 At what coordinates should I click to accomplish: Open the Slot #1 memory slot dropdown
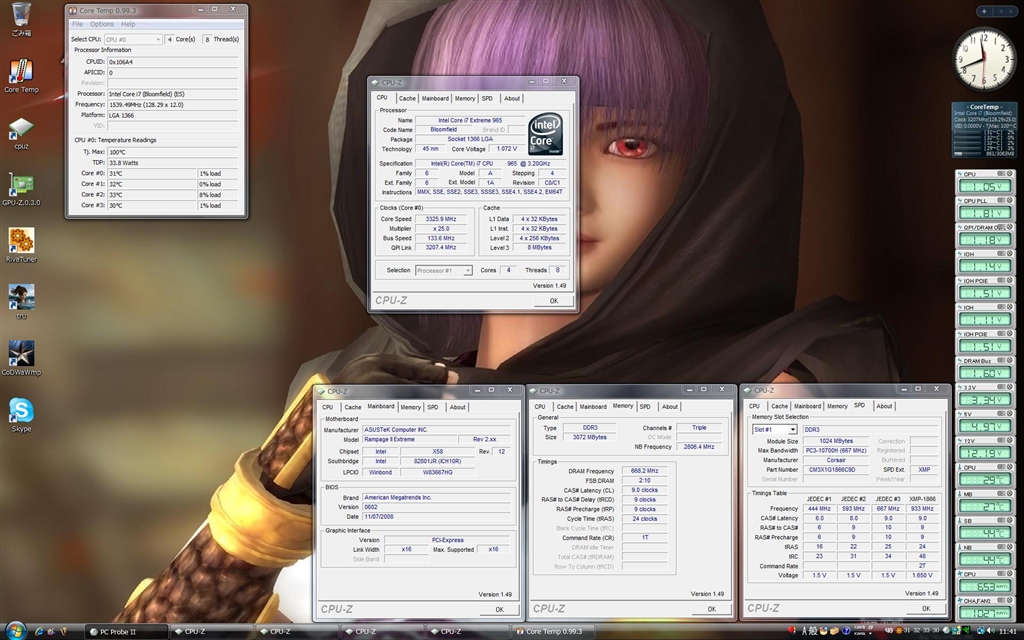coord(774,429)
